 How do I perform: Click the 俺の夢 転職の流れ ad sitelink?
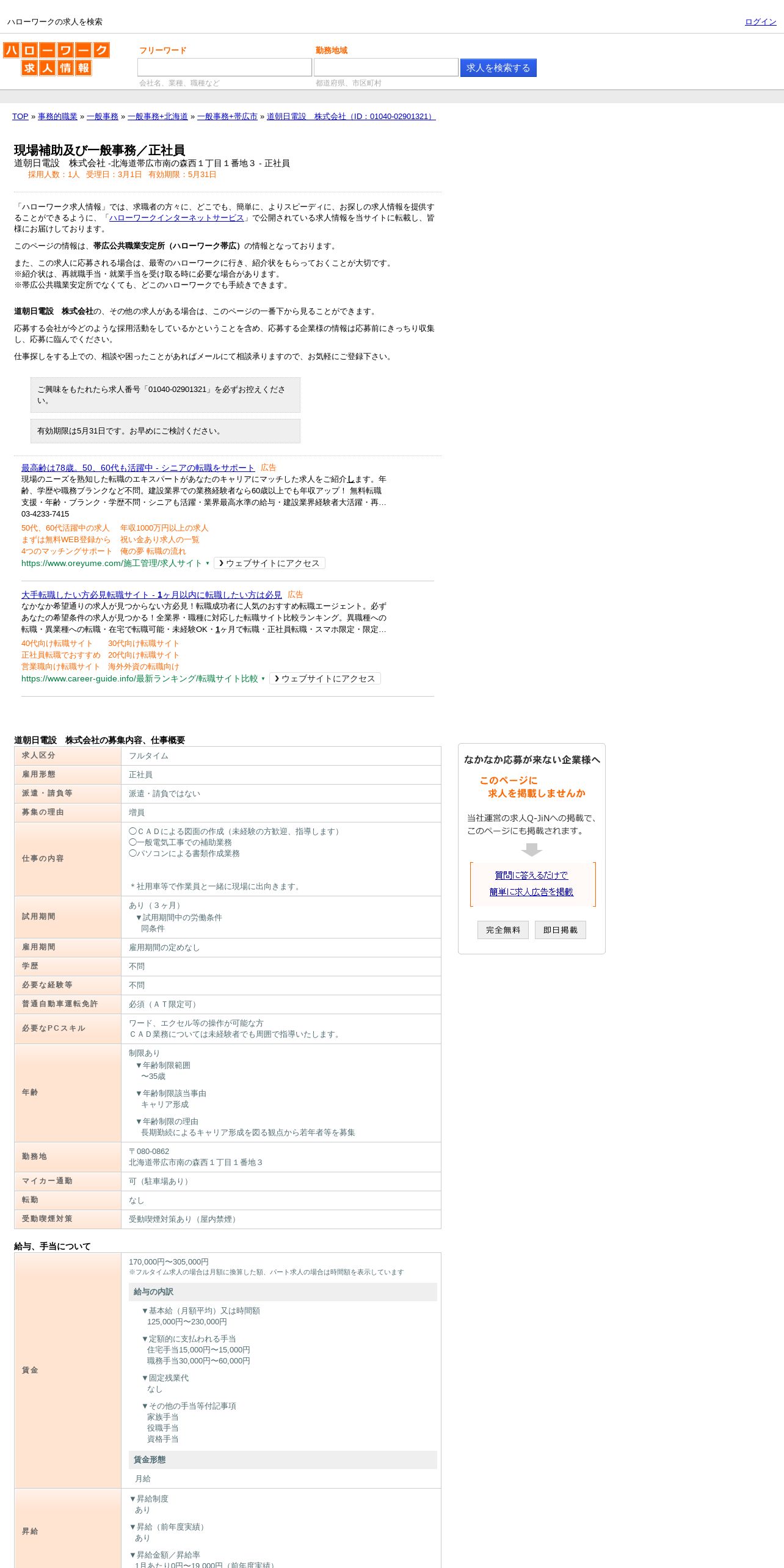click(153, 551)
